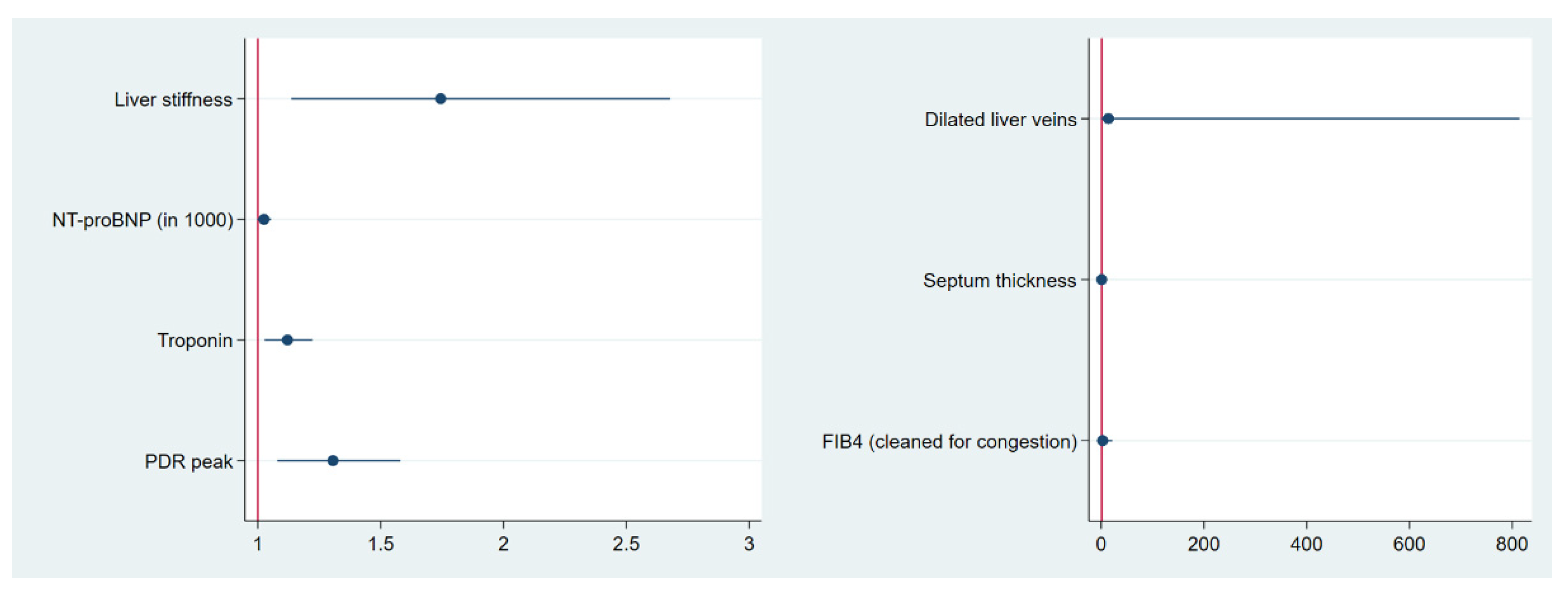This screenshot has width=1568, height=596.
Task: Select the "Dilated liver veins" label
Action: click(x=1000, y=119)
